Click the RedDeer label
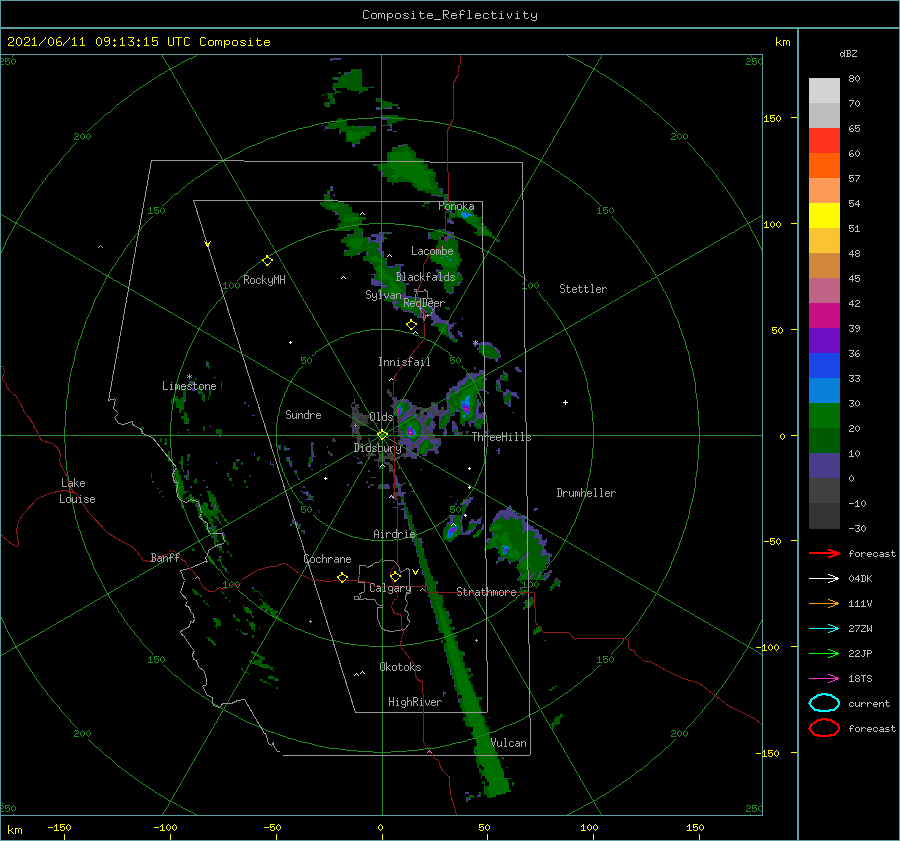900x841 pixels. click(x=424, y=303)
